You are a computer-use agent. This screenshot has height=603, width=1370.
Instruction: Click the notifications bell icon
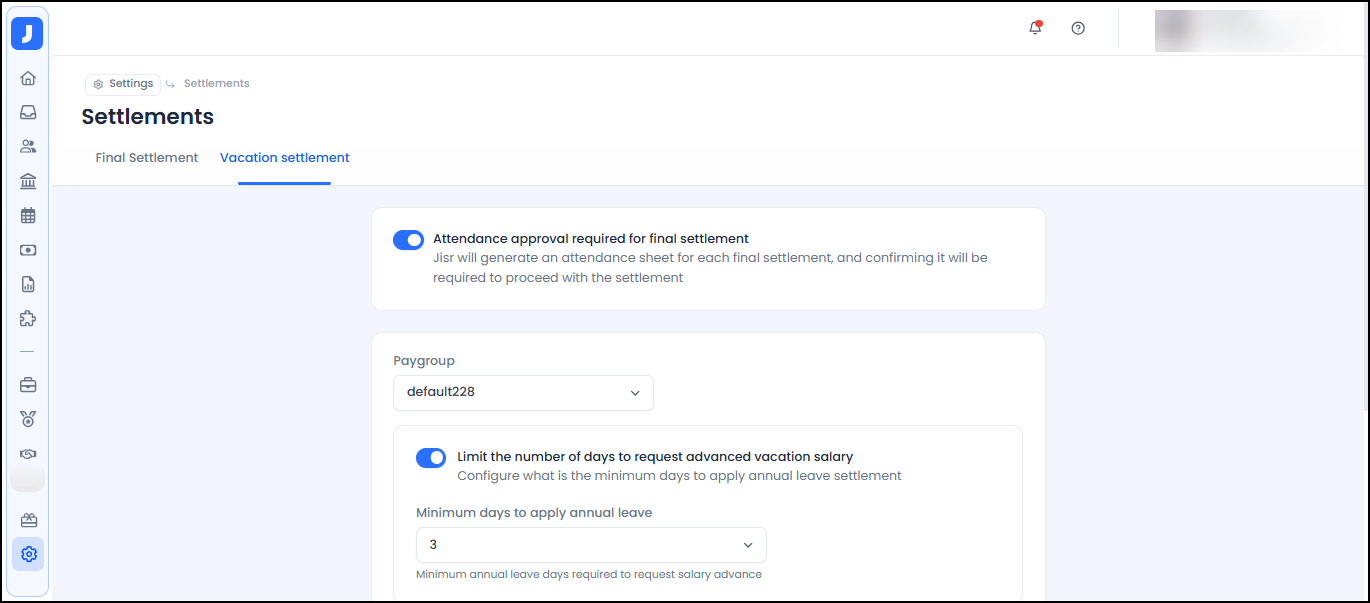(1035, 28)
